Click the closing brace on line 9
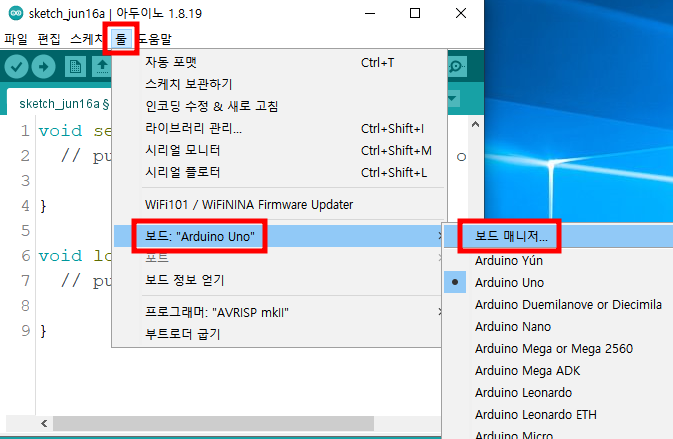The image size is (673, 439). (43, 331)
